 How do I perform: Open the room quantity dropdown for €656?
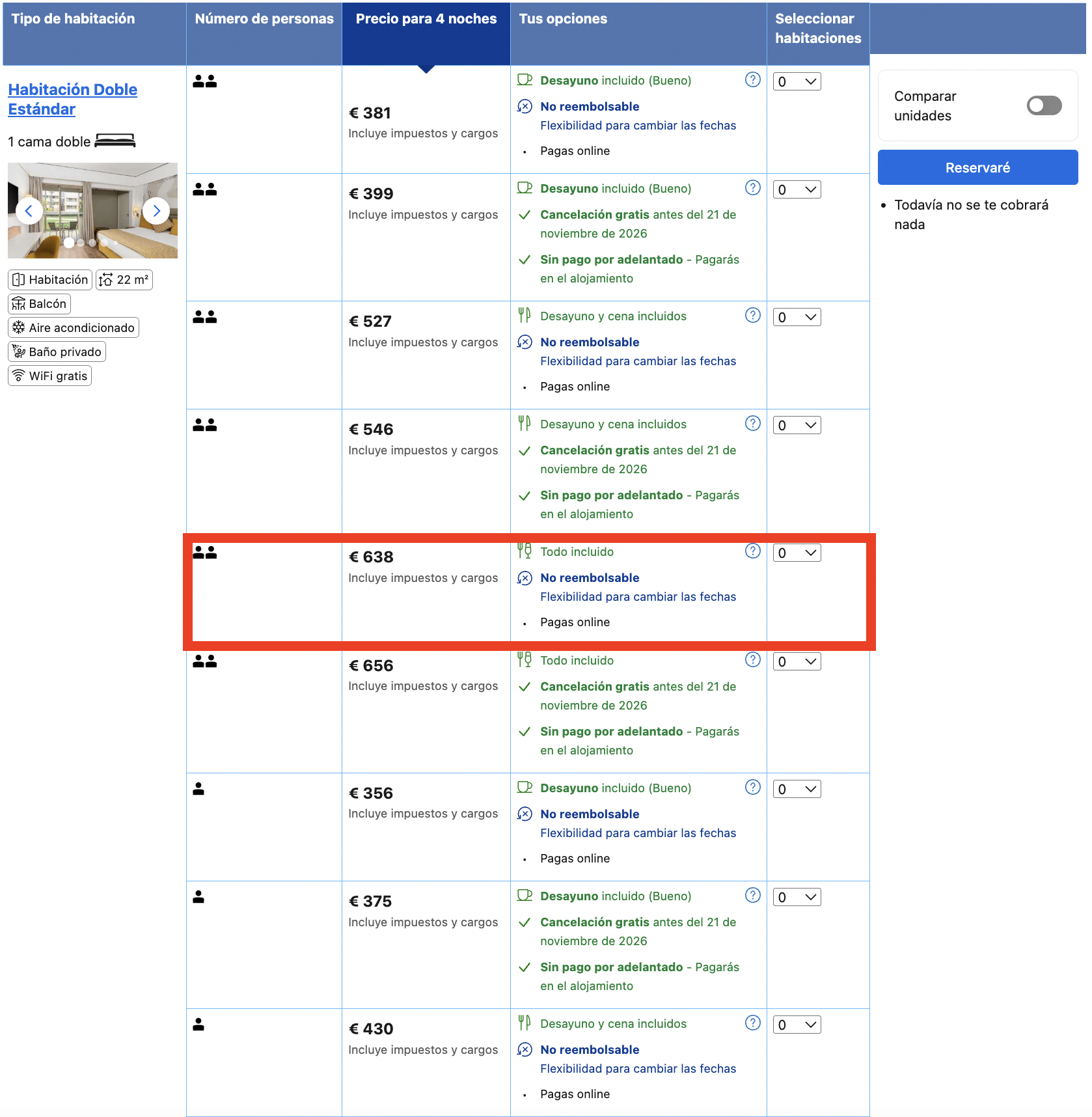point(797,662)
